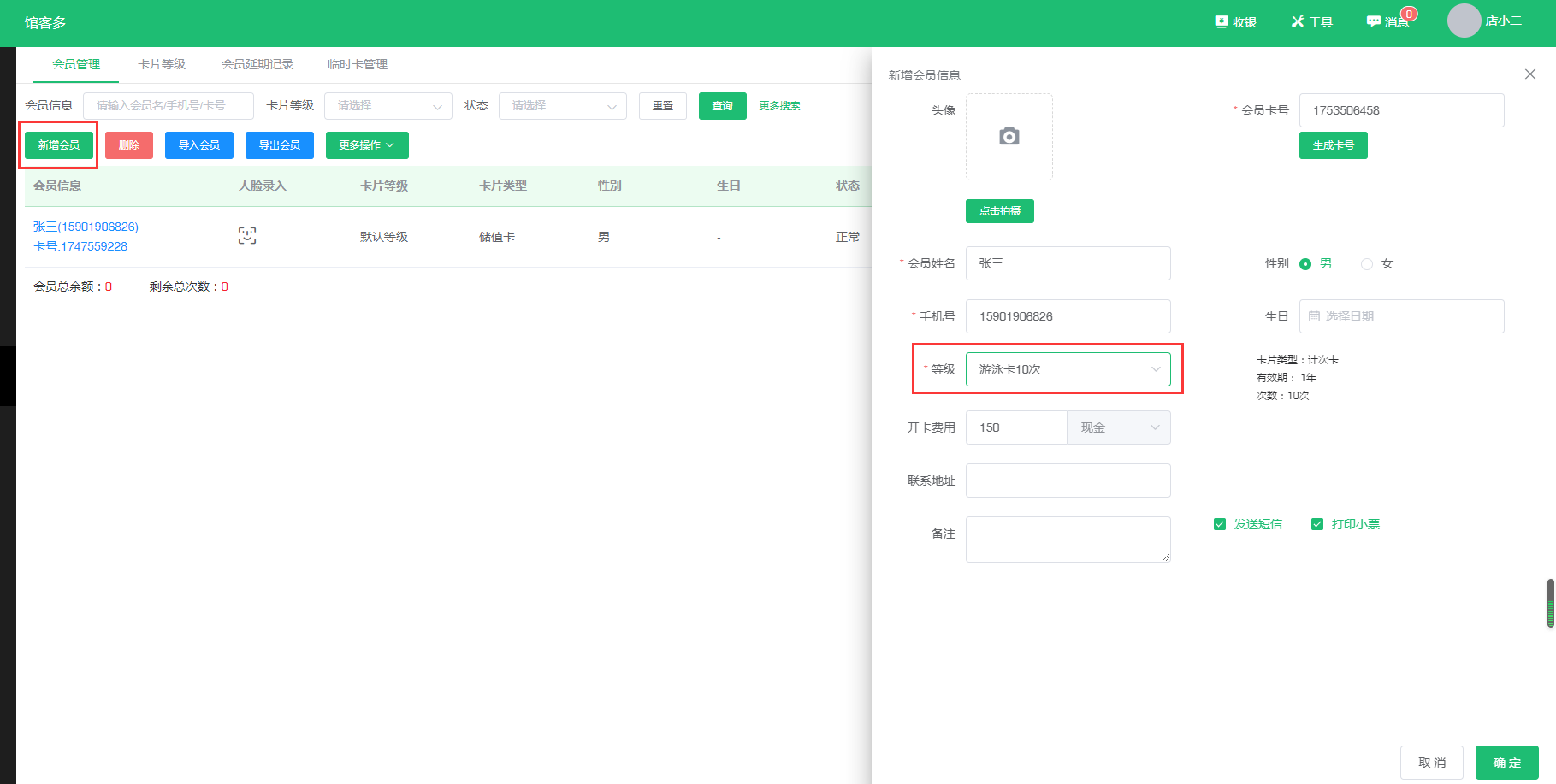Click the calendar icon in 生日 field
Viewport: 1556px width, 784px height.
click(x=1315, y=316)
